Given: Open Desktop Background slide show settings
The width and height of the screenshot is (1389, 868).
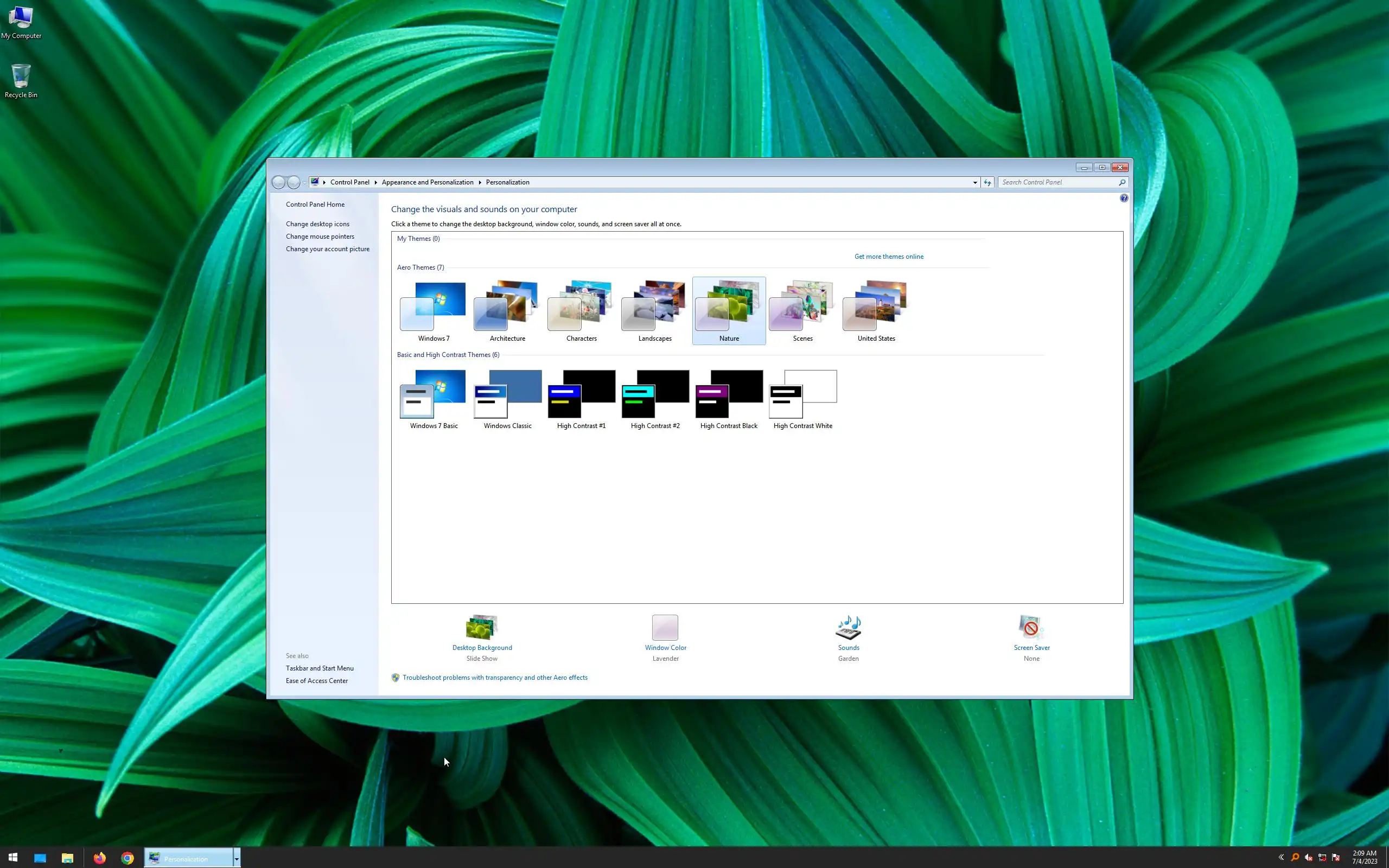Looking at the screenshot, I should pyautogui.click(x=482, y=627).
